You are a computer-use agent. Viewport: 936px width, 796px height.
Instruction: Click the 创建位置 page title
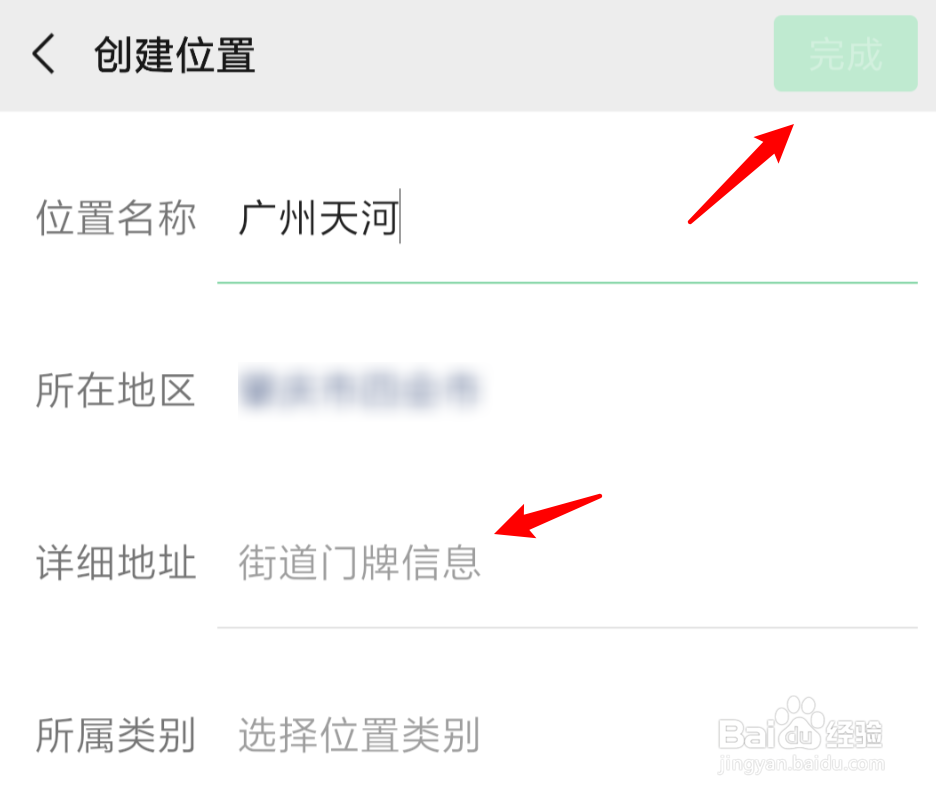[x=175, y=54]
